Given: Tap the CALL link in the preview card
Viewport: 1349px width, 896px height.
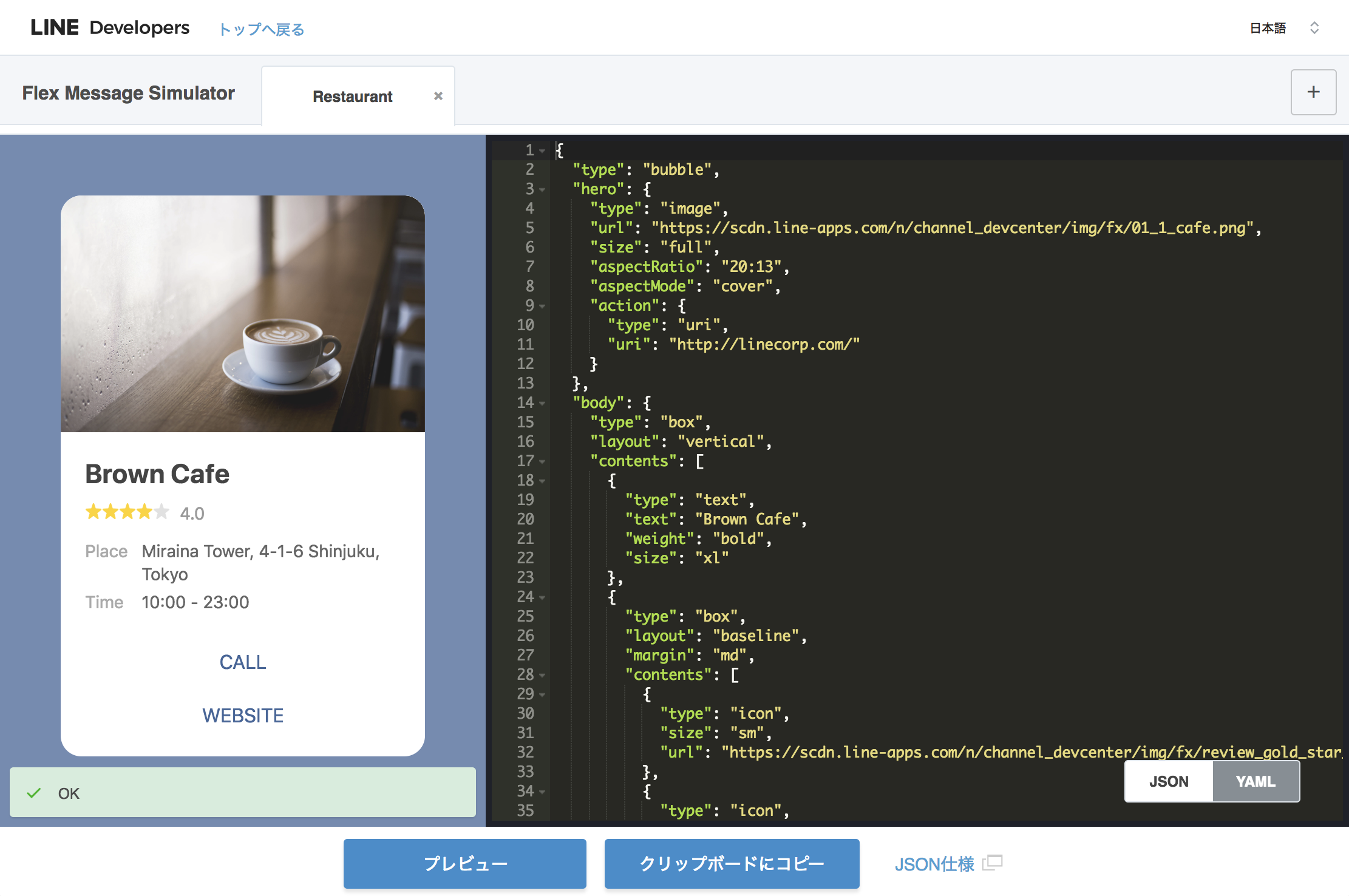Looking at the screenshot, I should 243,662.
